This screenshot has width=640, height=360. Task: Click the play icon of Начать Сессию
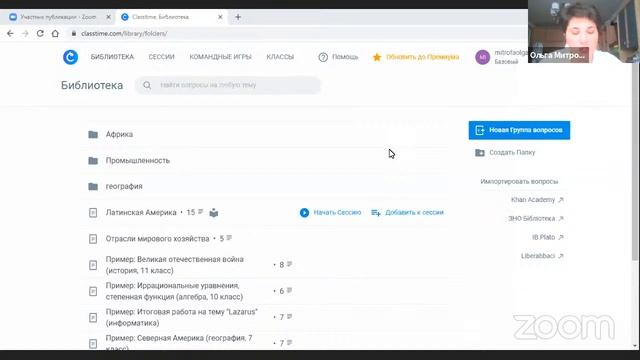[x=304, y=213]
